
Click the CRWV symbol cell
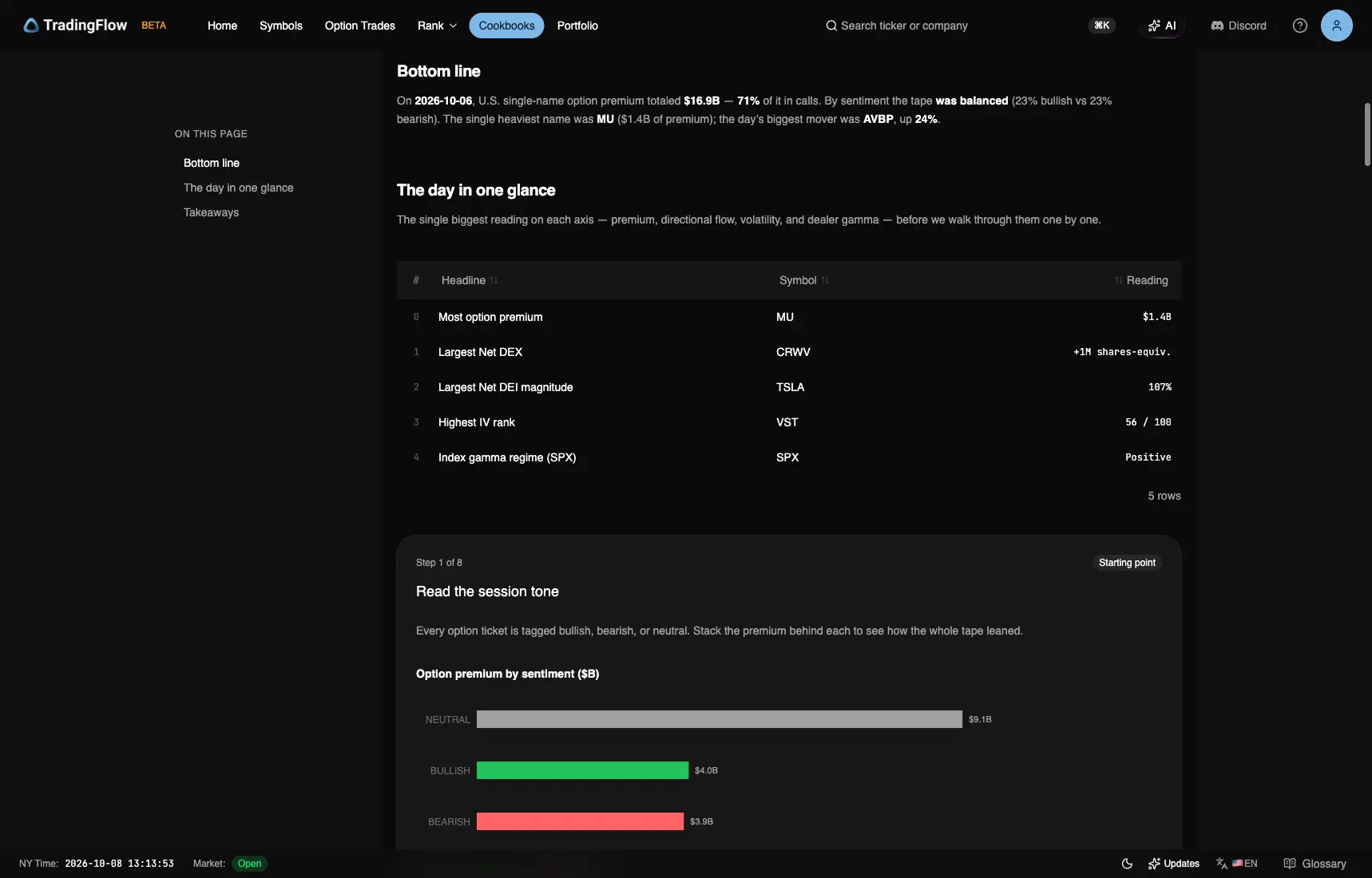coord(793,352)
